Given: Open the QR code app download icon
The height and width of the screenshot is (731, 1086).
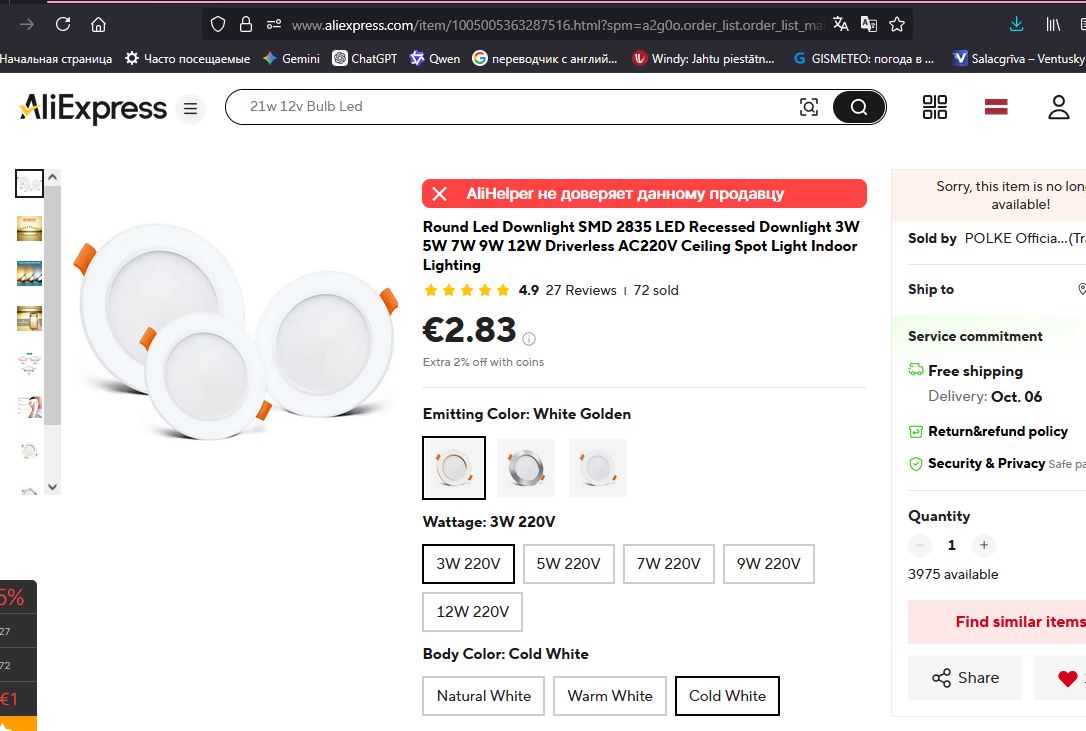Looking at the screenshot, I should point(935,107).
